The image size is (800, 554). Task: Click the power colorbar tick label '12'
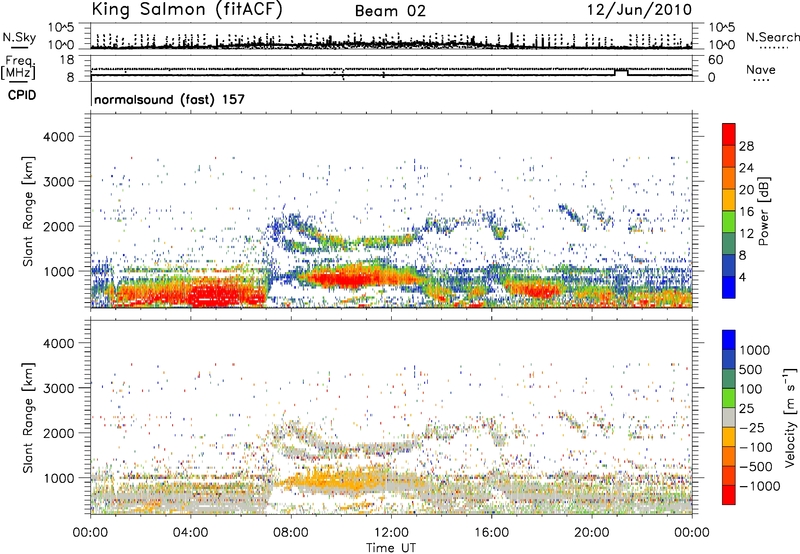746,234
